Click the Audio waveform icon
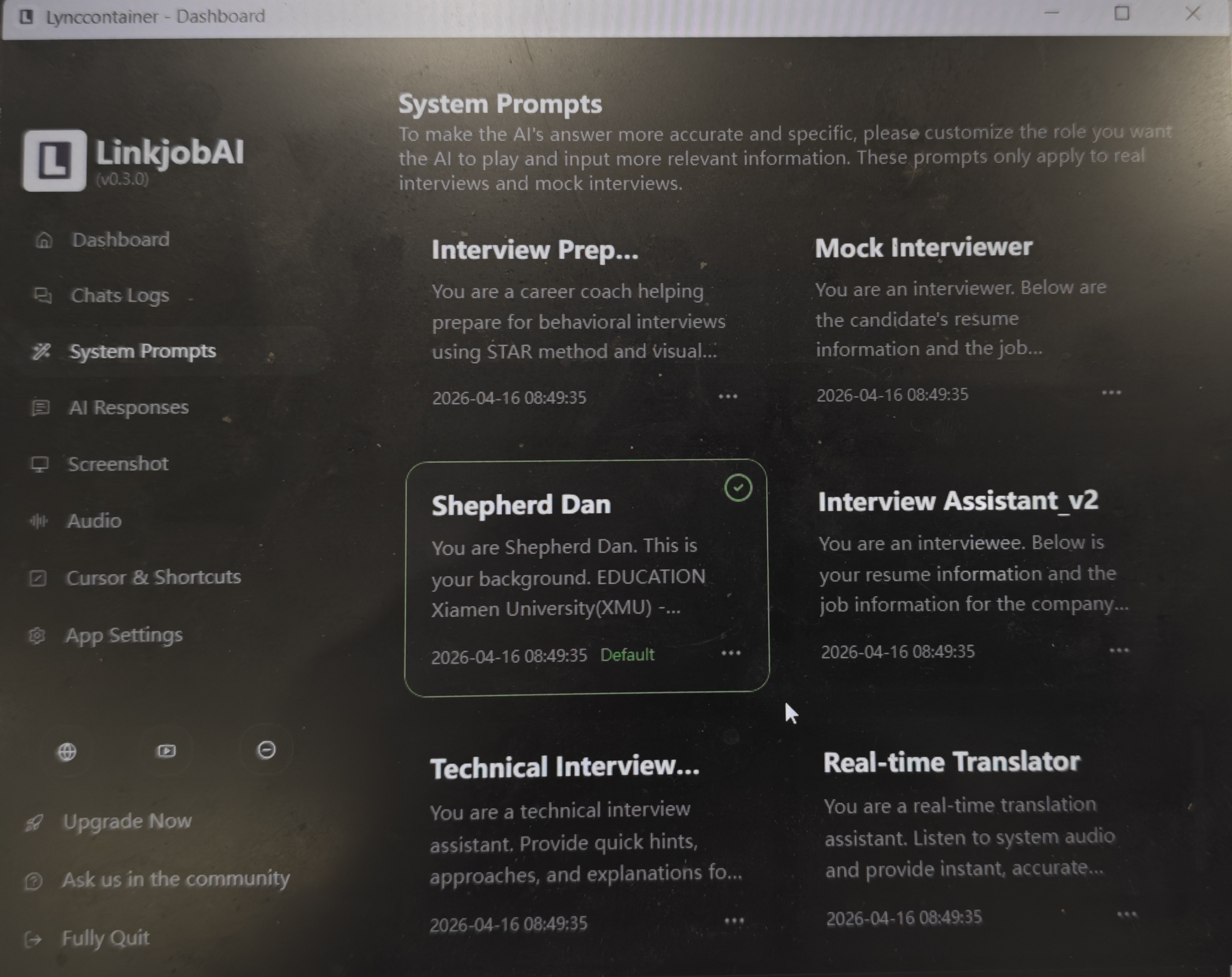This screenshot has height=977, width=1232. [x=38, y=521]
